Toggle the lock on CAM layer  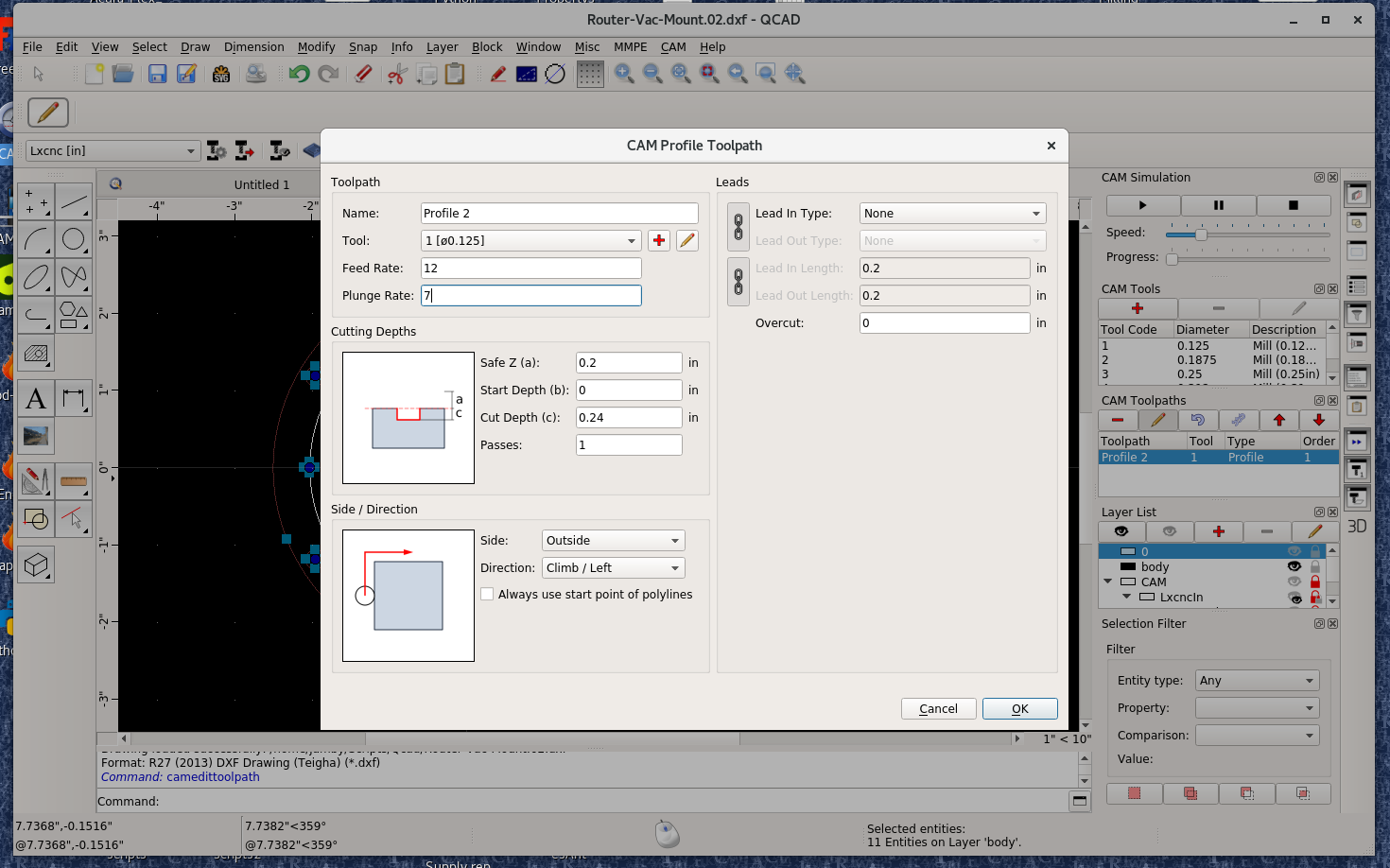click(1314, 582)
